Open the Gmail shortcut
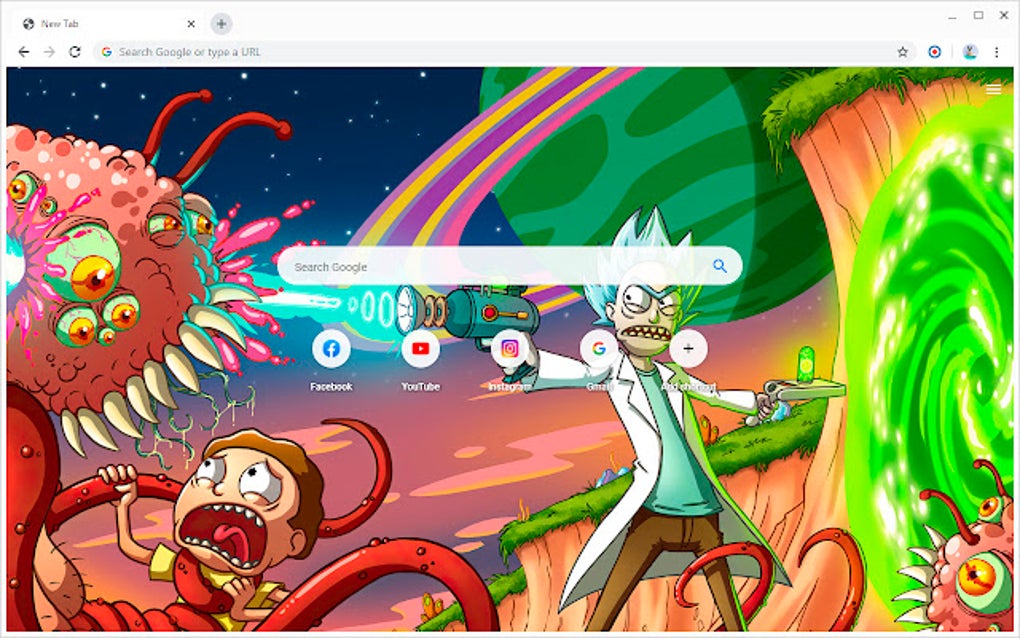The width and height of the screenshot is (1020, 638). click(x=599, y=349)
